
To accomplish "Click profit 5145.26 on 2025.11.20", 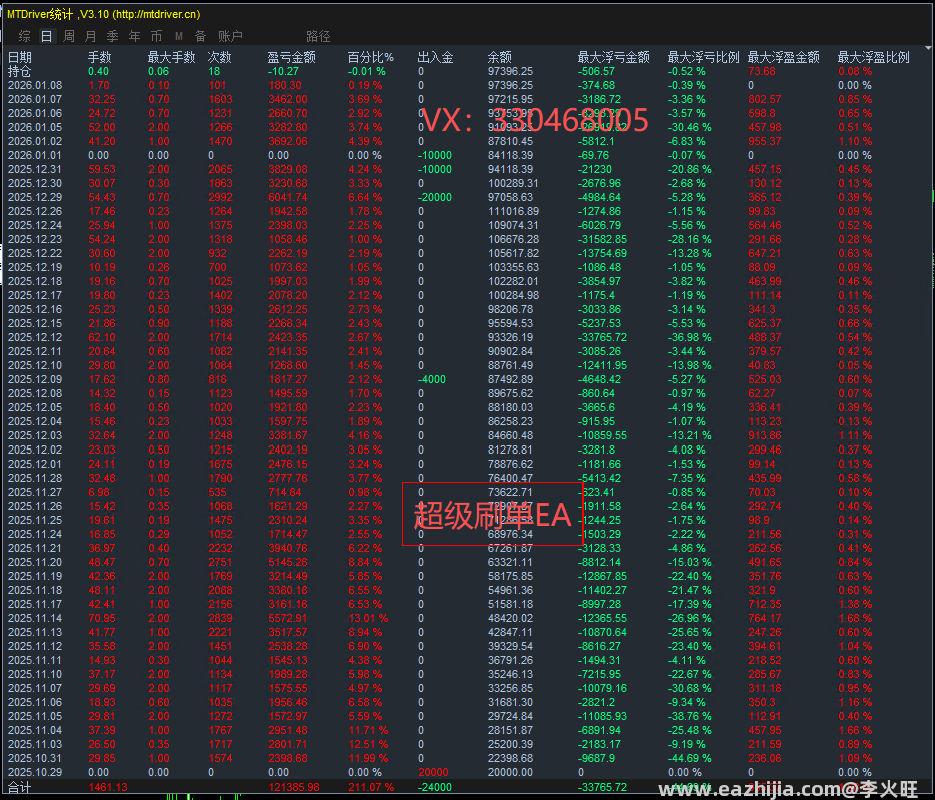I will point(288,562).
